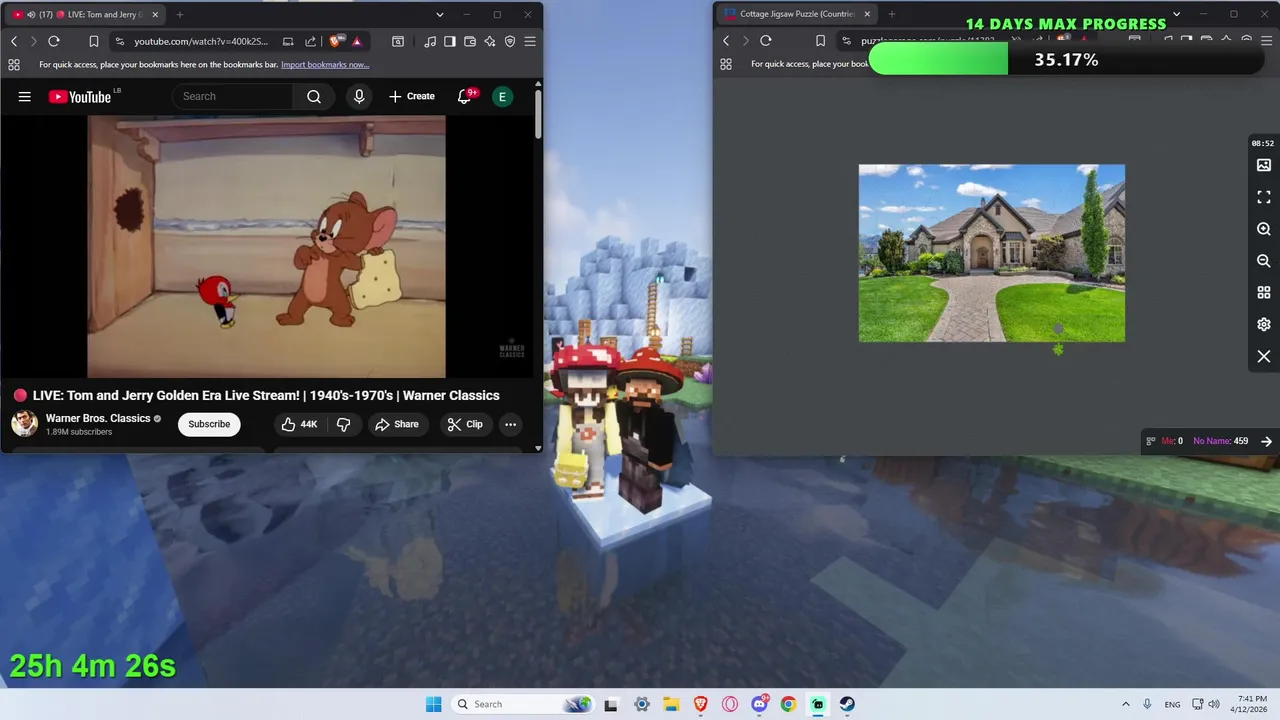The image size is (1280, 720).
Task: Click the cottage jigsaw puzzle image
Action: click(x=992, y=253)
